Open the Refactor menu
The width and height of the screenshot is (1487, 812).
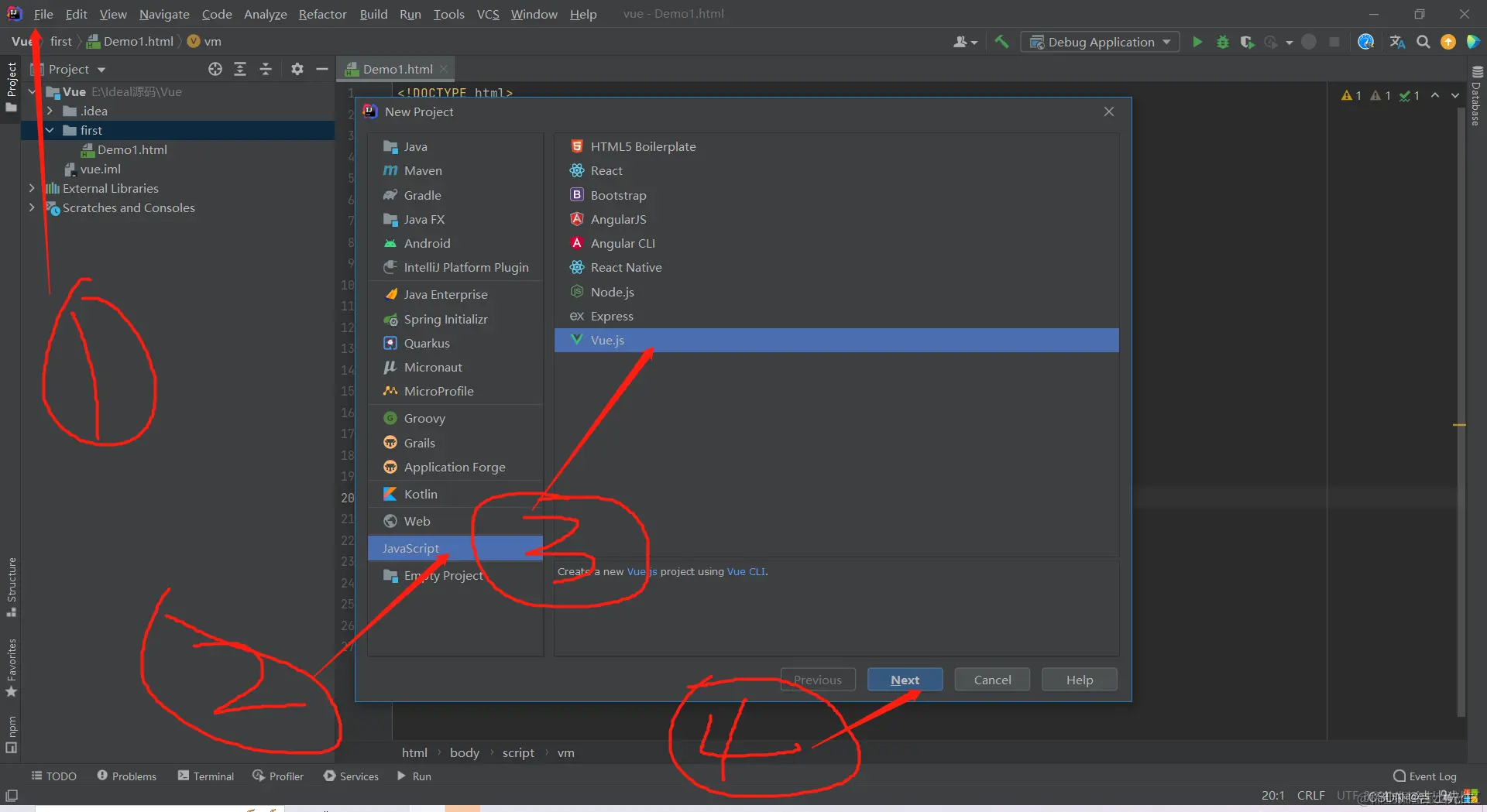(x=322, y=14)
